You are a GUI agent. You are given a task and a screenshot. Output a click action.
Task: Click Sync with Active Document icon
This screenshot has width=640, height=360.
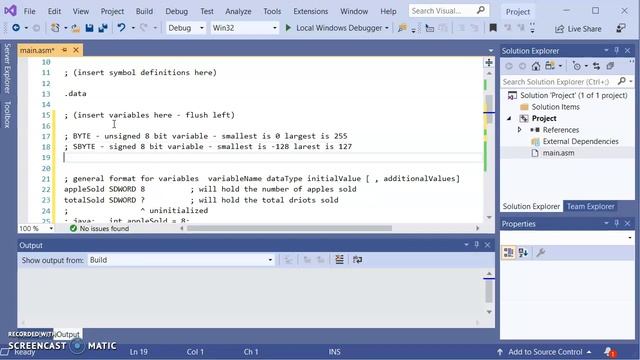(x=596, y=66)
